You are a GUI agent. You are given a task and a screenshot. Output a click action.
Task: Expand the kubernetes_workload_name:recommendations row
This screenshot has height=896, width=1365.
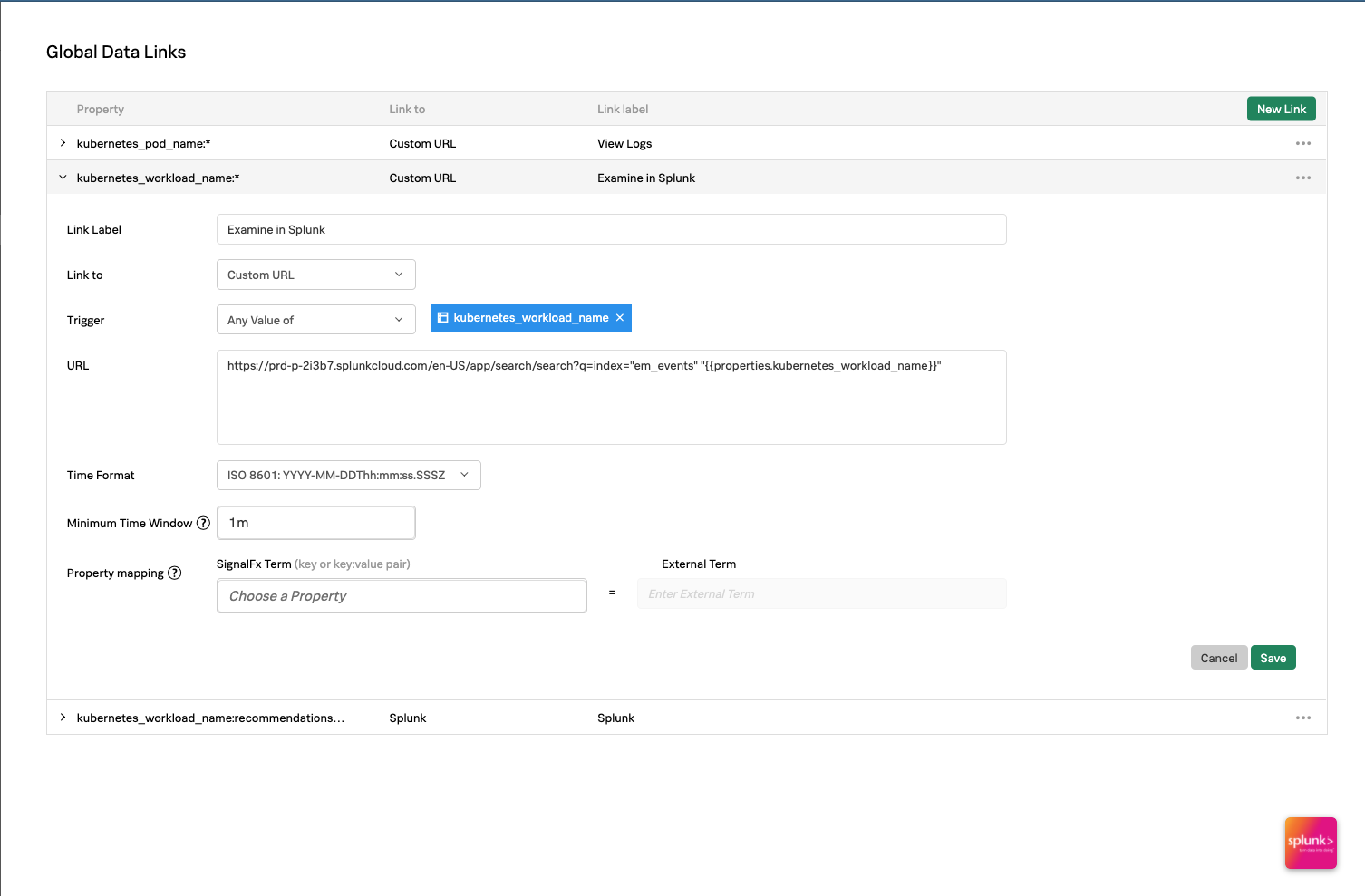[x=63, y=718]
